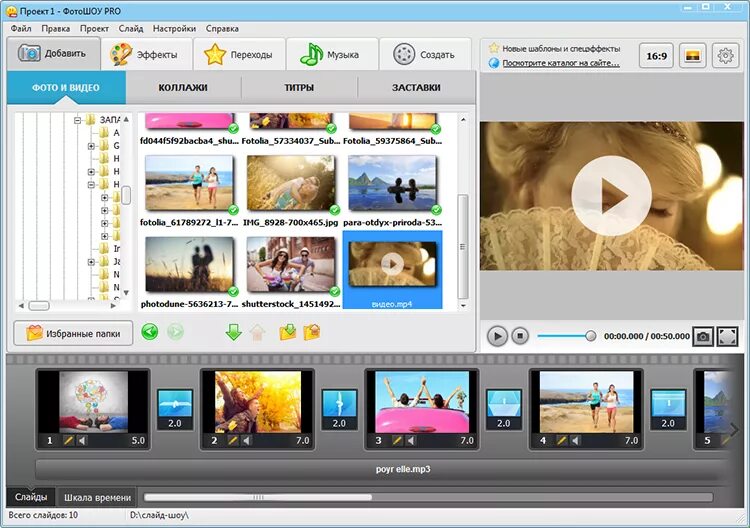Viewport: 750px width, 528px height.
Task: Switch to КОЛЛАЖИ subtab
Action: click(183, 88)
